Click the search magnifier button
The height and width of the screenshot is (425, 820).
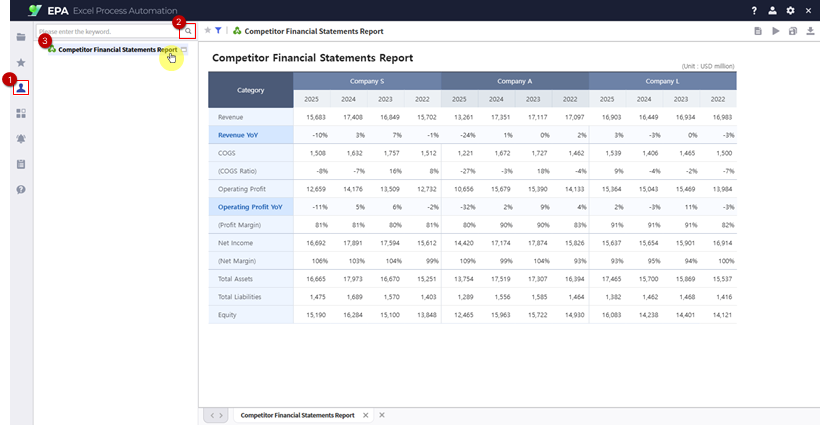[x=188, y=31]
